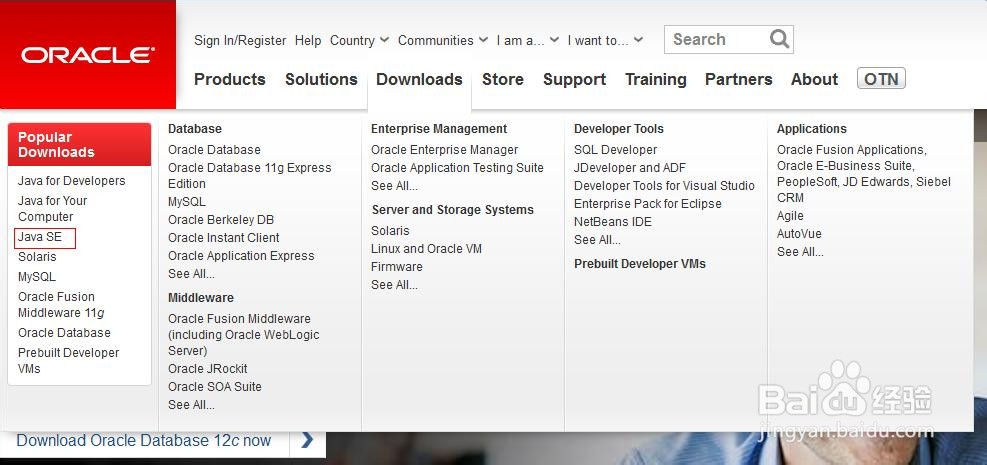Screen dimensions: 987x465
Task: Open the Solutions menu
Action: pyautogui.click(x=321, y=79)
